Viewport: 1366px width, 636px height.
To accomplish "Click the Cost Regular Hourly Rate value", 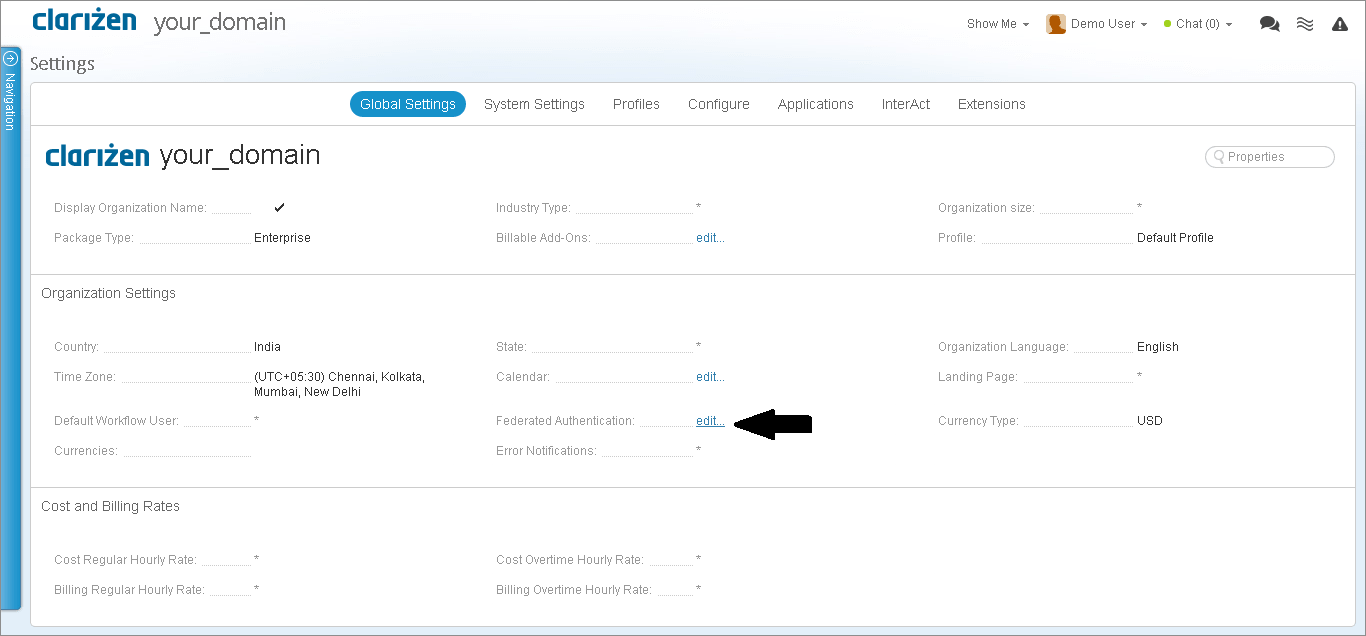I will coord(257,559).
